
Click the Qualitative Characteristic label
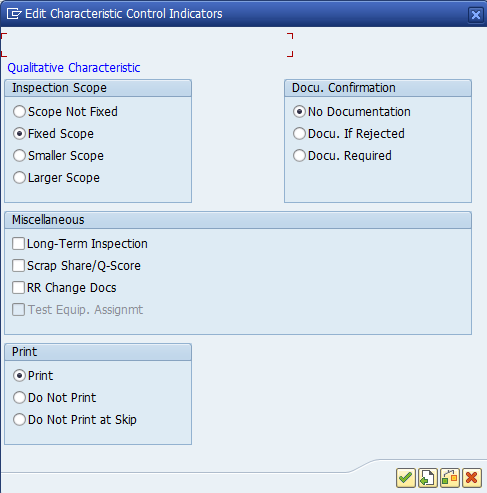pyautogui.click(x=74, y=68)
